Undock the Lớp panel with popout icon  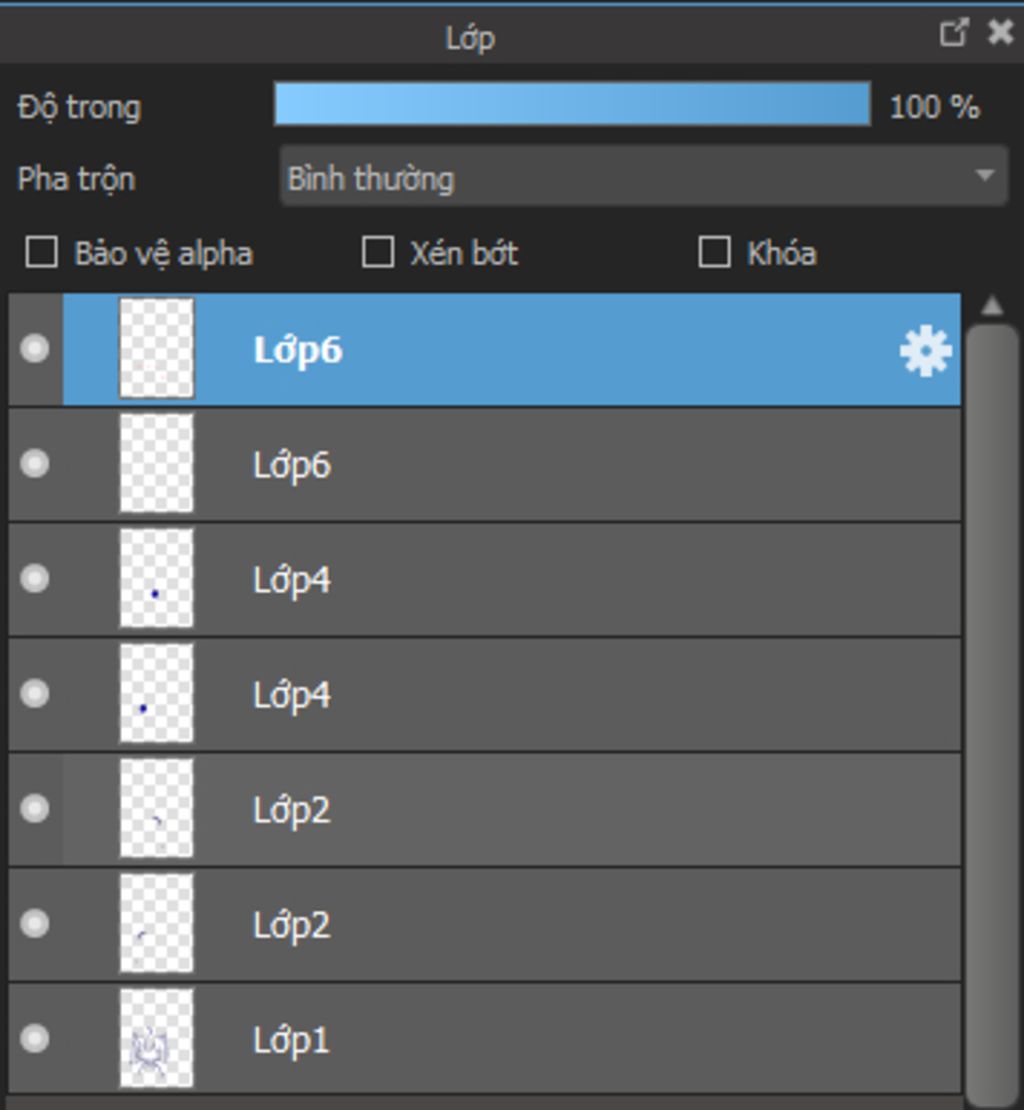[x=953, y=33]
